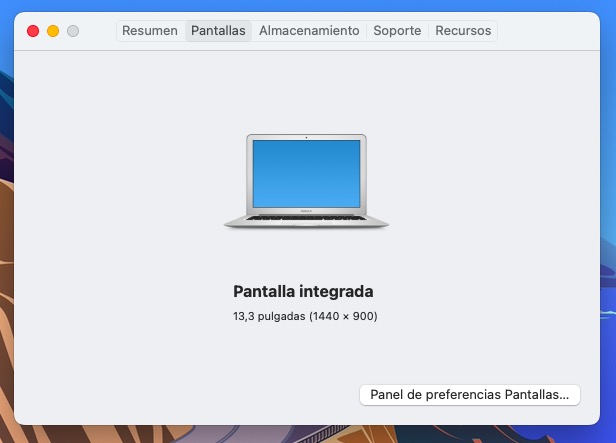This screenshot has width=616, height=443.
Task: Show the Recursos tab
Action: tap(463, 31)
